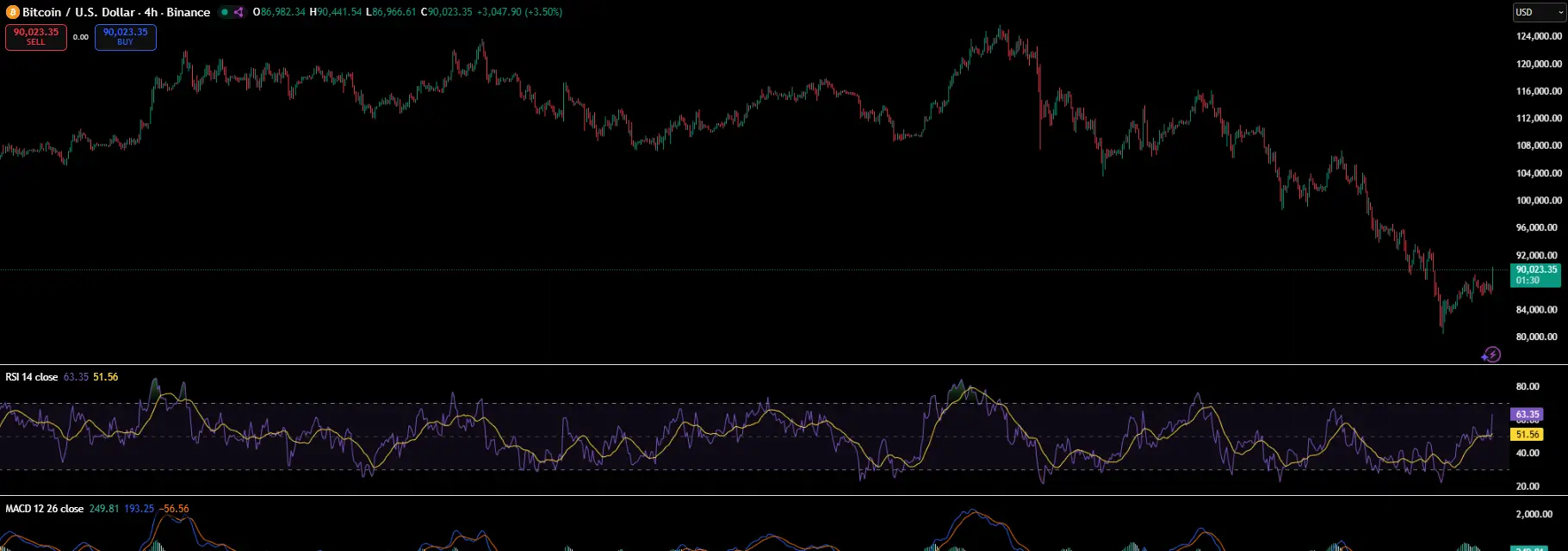Click the purple data connections icon
Image resolution: width=1568 pixels, height=551 pixels.
tap(239, 12)
